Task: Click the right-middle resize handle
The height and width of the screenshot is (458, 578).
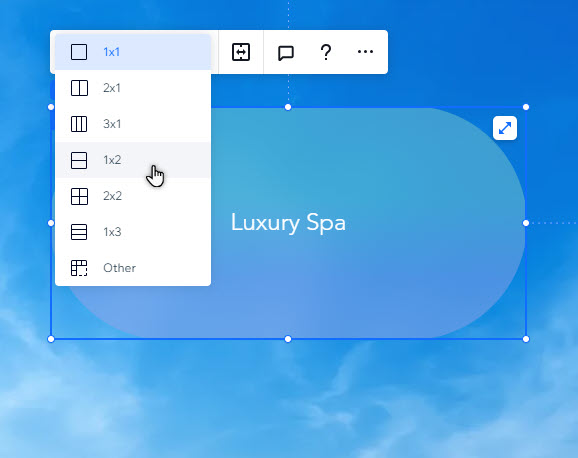Action: click(526, 223)
